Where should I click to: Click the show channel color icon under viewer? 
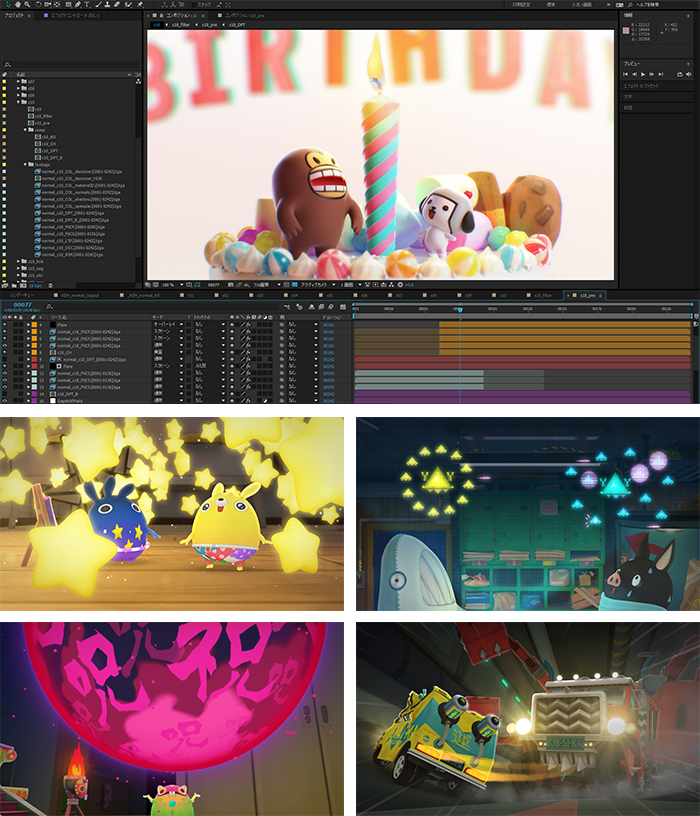click(x=246, y=285)
